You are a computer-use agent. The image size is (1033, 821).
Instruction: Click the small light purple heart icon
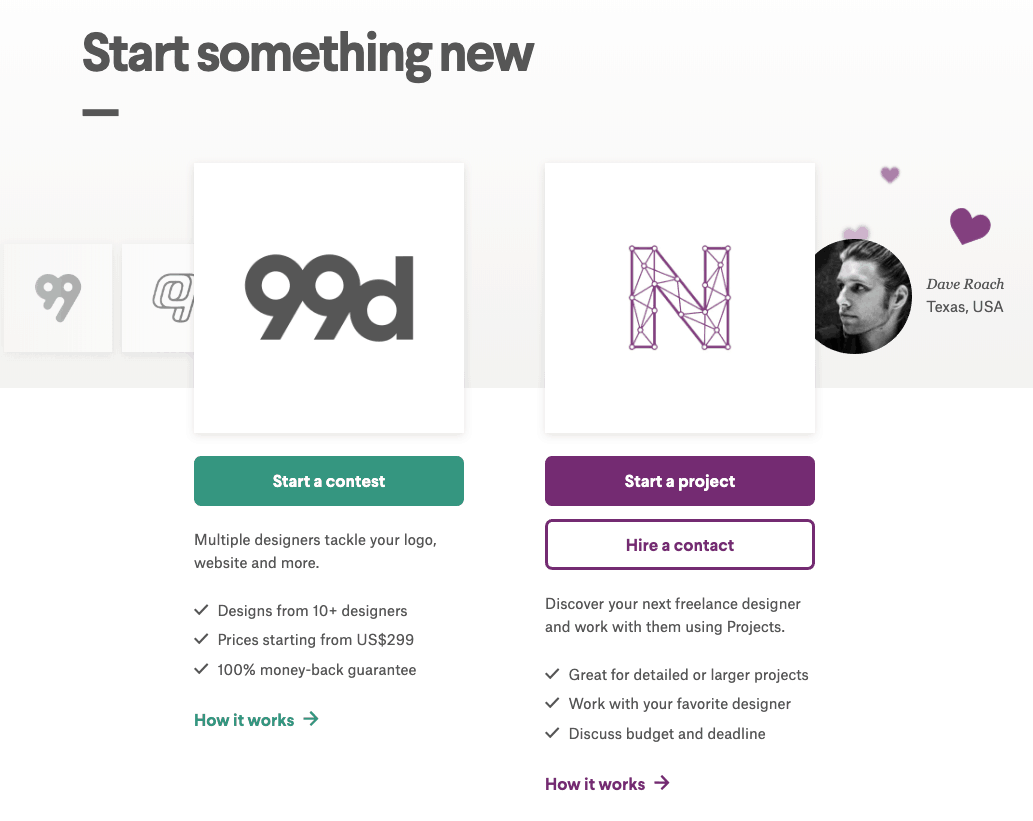890,175
